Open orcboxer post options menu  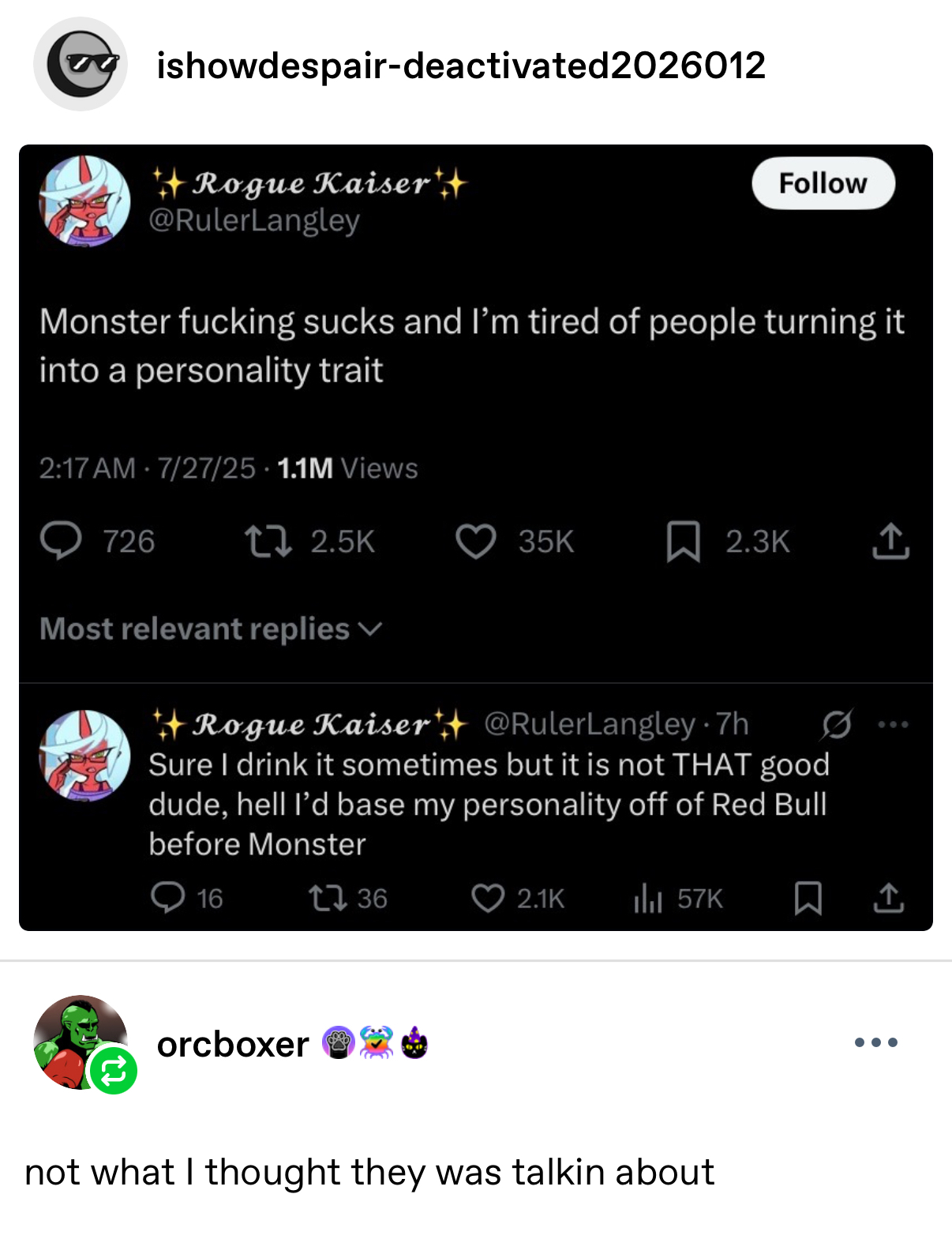(875, 1042)
